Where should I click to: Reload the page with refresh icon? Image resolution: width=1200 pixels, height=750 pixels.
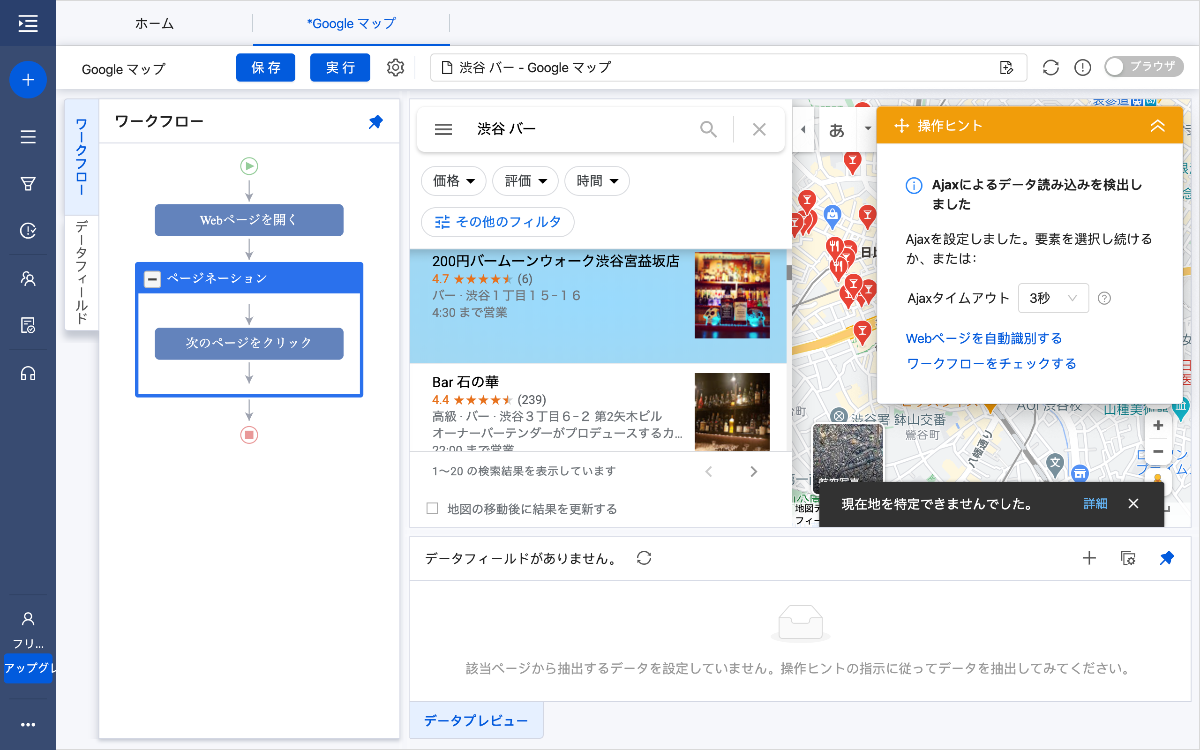pos(1050,68)
